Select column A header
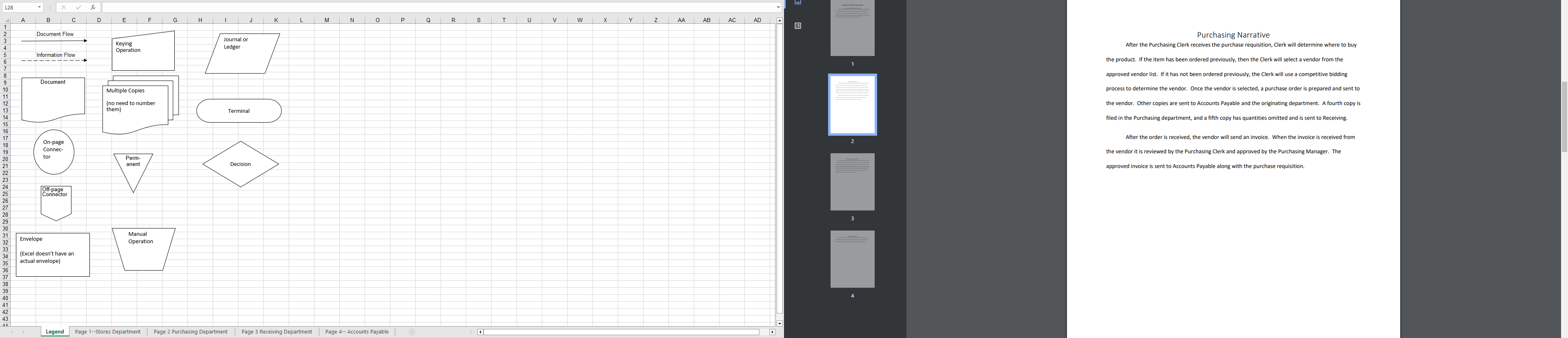 click(x=23, y=20)
